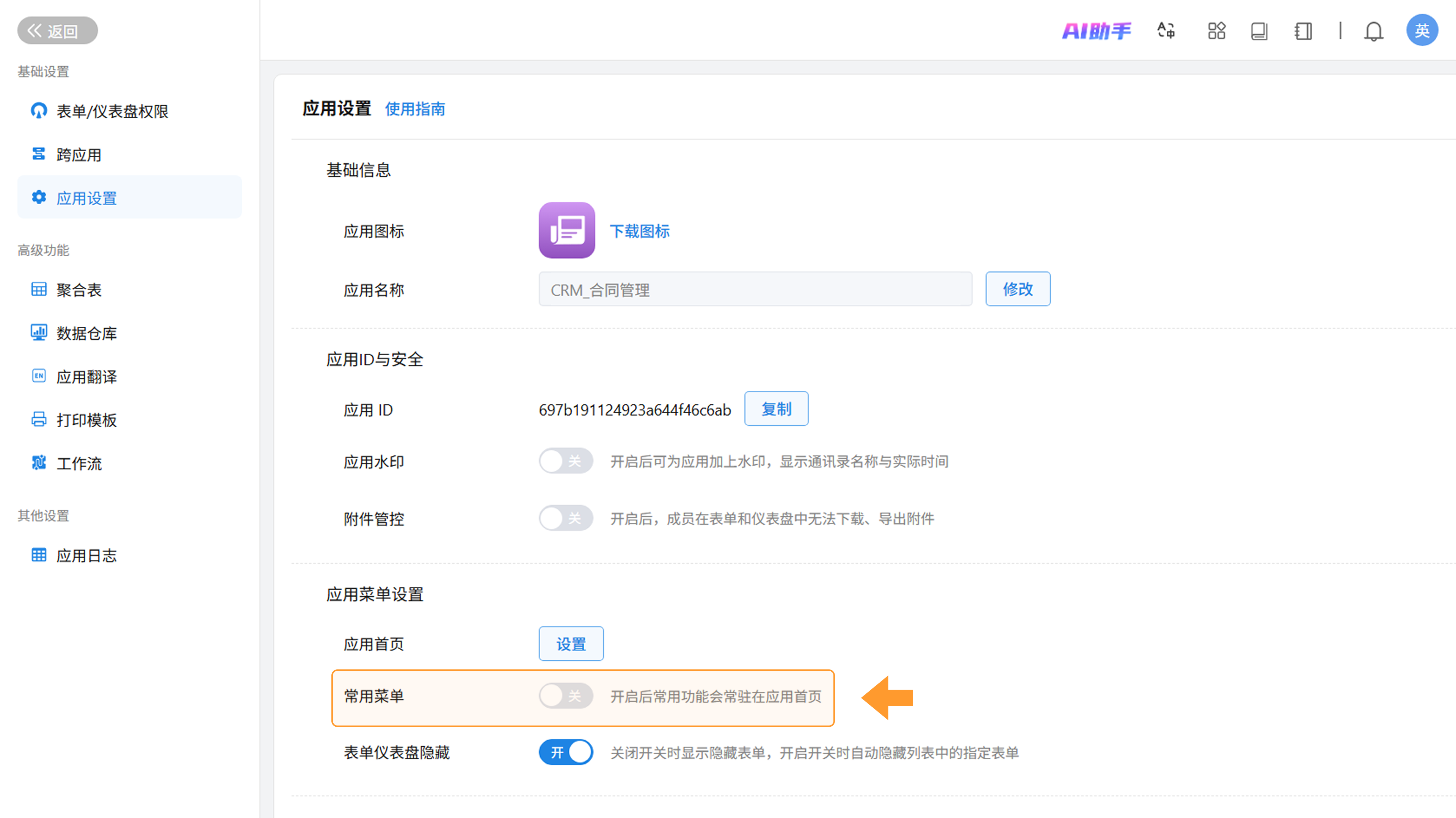Click the 应用名称 input field
The width and height of the screenshot is (1456, 818).
755,290
